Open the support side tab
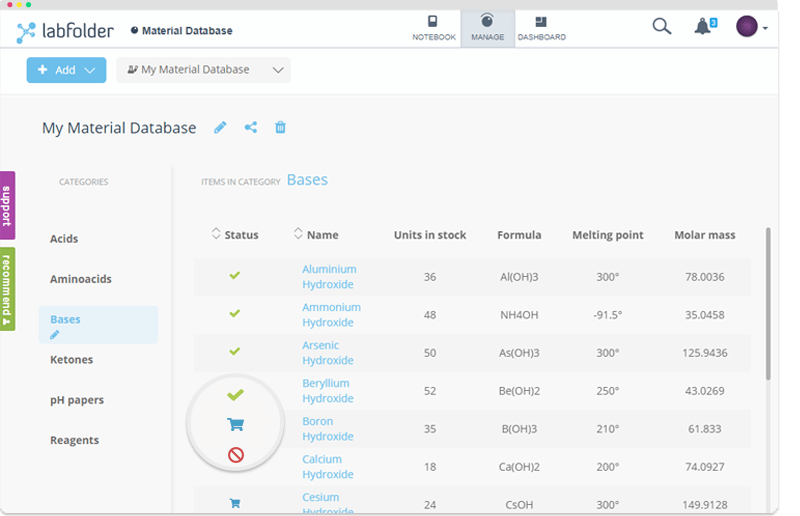800x516 pixels. (7, 205)
